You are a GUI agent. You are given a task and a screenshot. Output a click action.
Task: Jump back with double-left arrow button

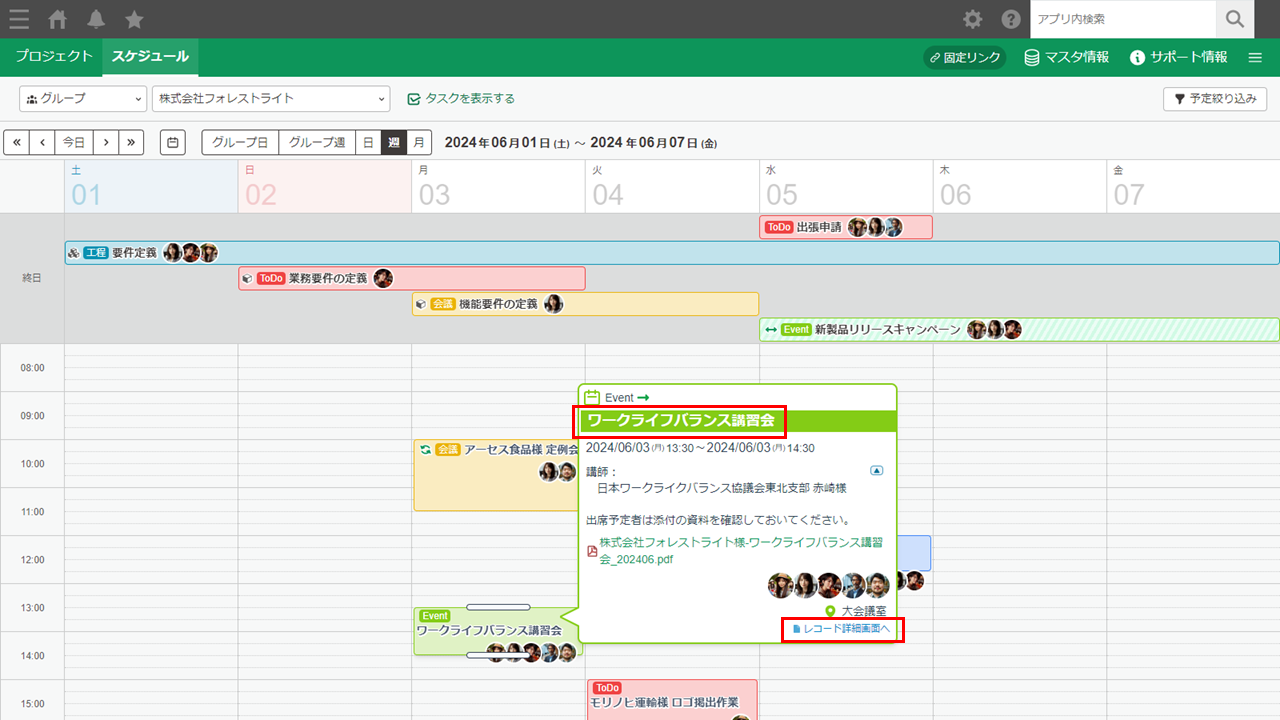(x=16, y=142)
